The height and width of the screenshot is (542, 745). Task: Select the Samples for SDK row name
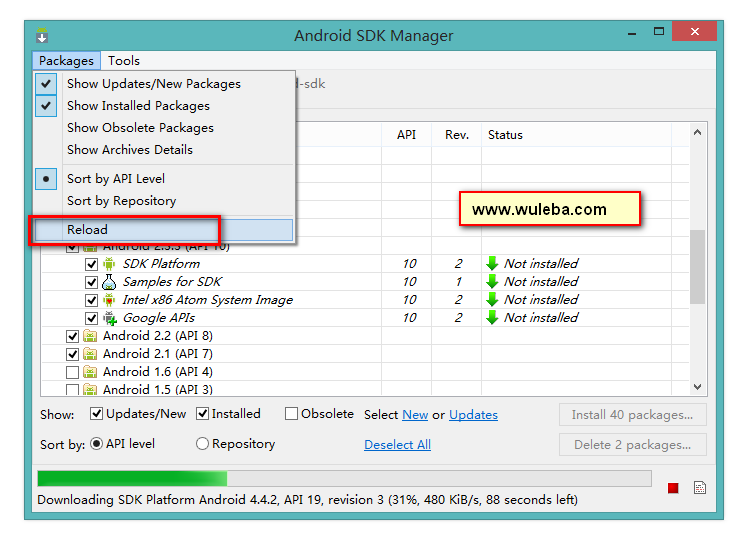tap(172, 282)
